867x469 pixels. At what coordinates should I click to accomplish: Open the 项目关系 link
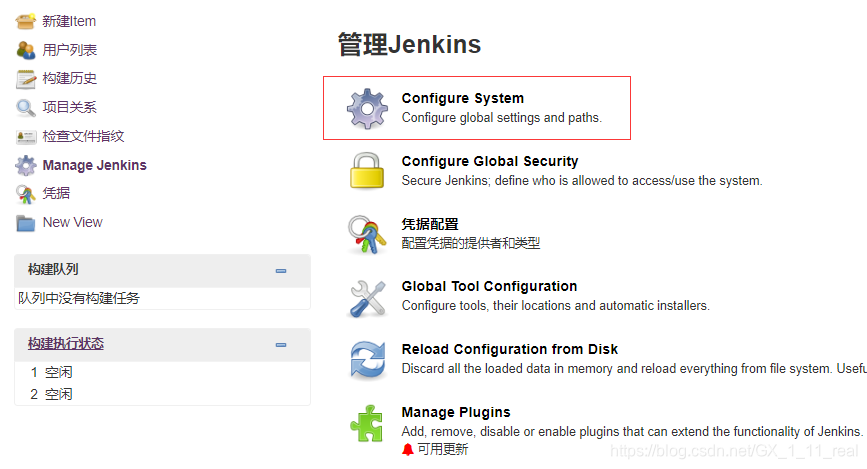70,107
